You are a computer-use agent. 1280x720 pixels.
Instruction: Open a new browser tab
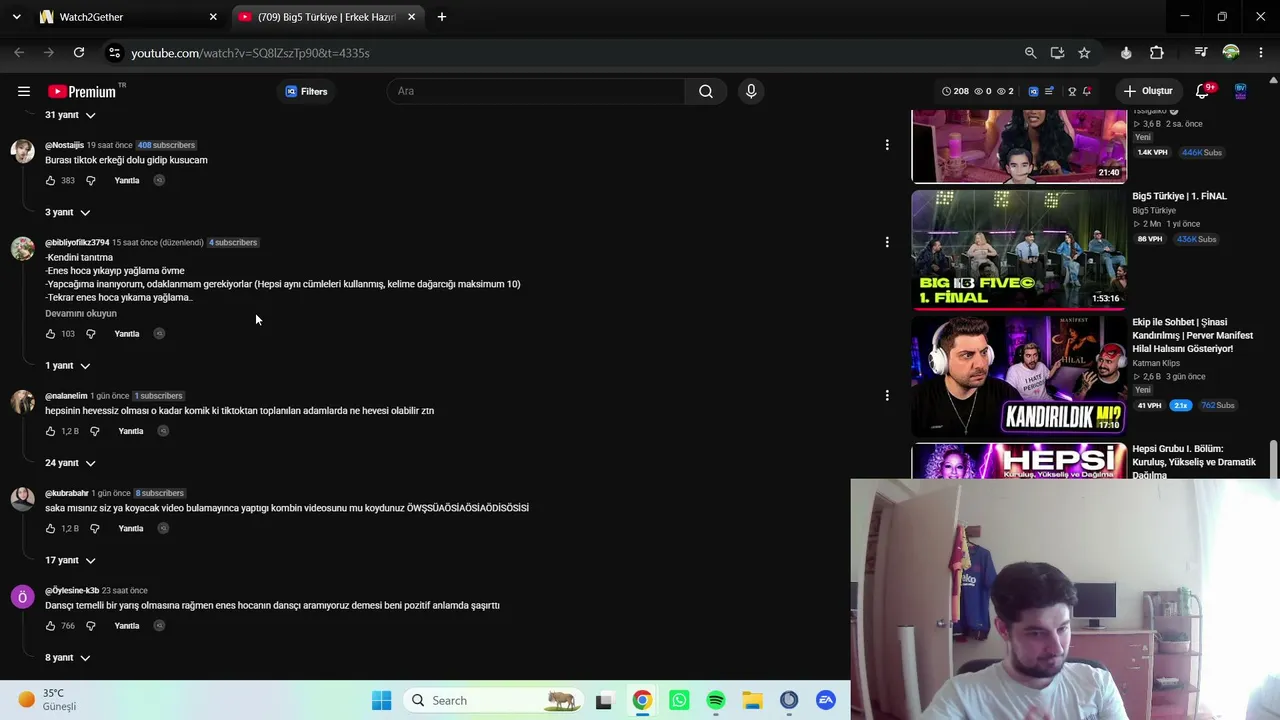(442, 17)
